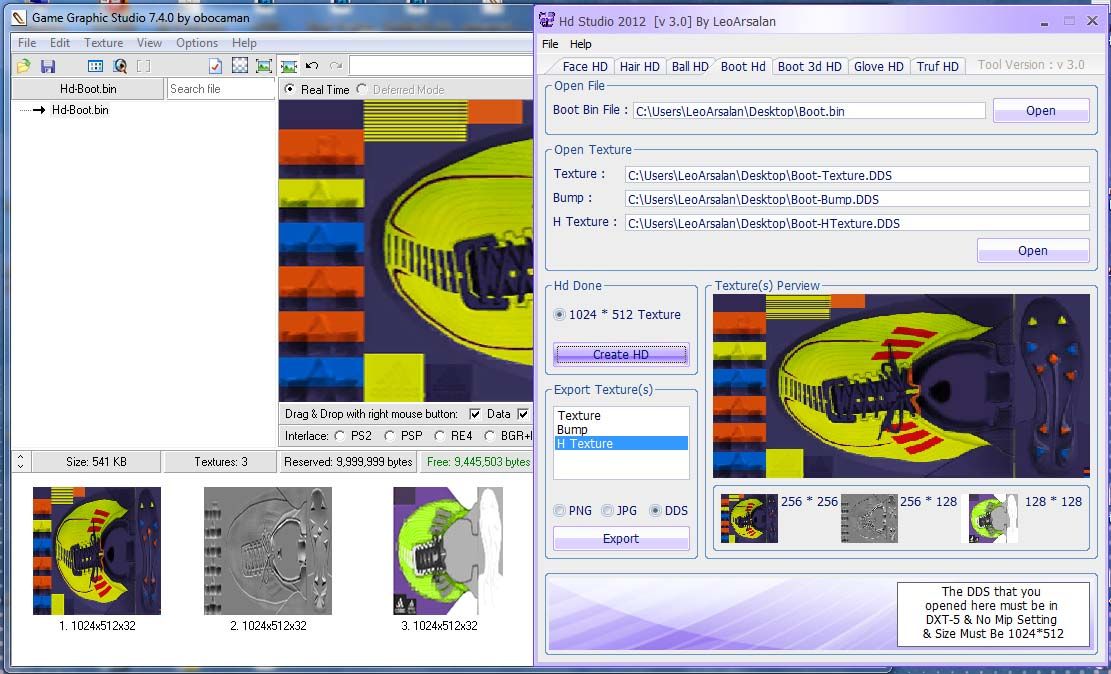Open the Texture menu in Game Graphic Studio
Viewport: 1111px width, 674px height.
[x=103, y=43]
